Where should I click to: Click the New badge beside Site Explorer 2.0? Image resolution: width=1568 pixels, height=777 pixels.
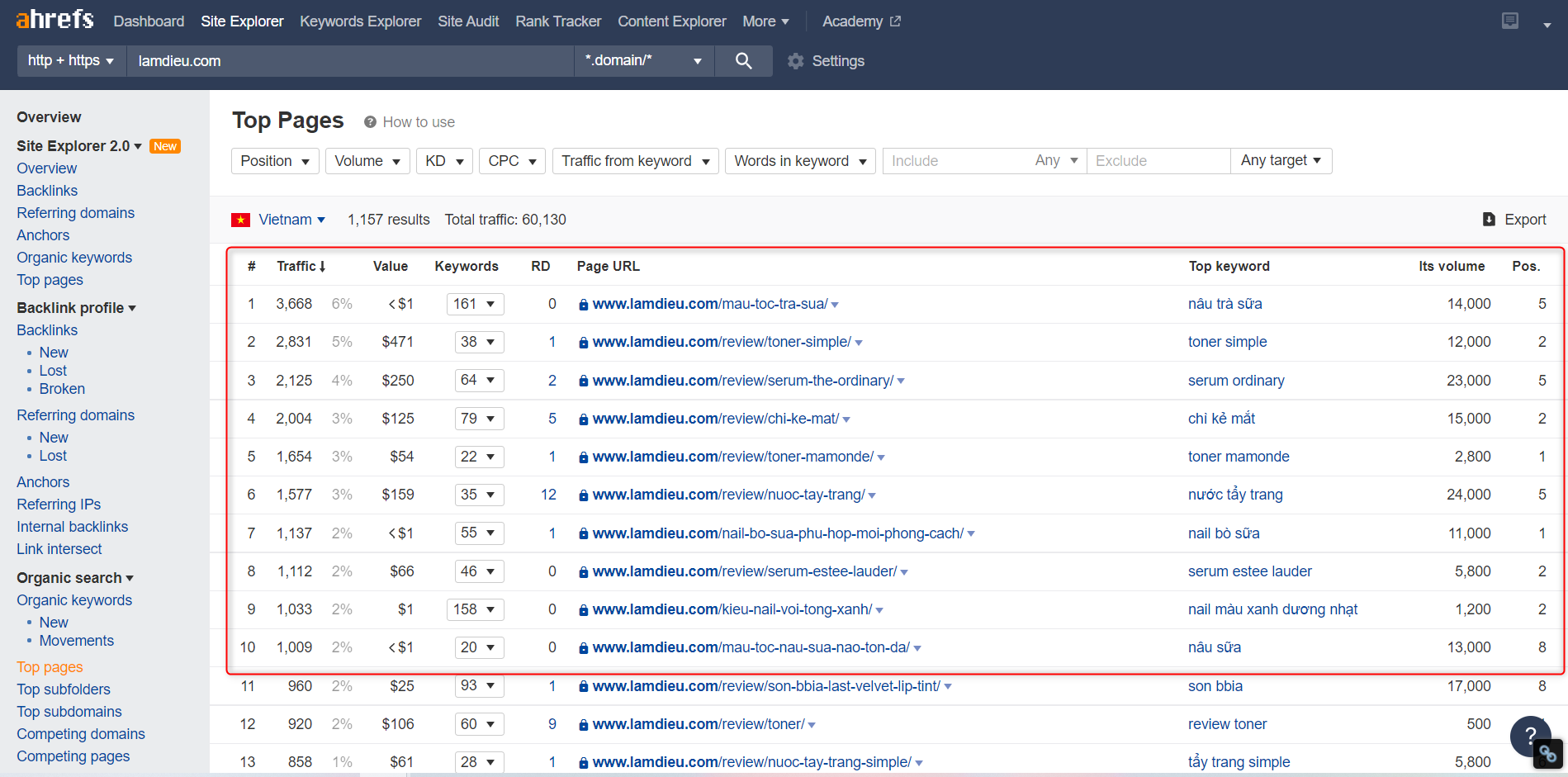pos(165,146)
